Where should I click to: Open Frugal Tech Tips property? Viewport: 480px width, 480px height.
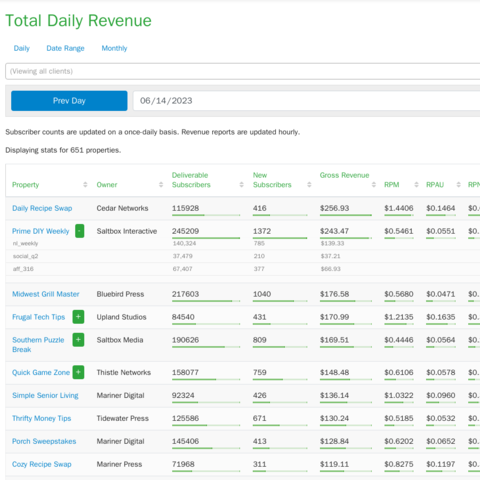(x=38, y=317)
